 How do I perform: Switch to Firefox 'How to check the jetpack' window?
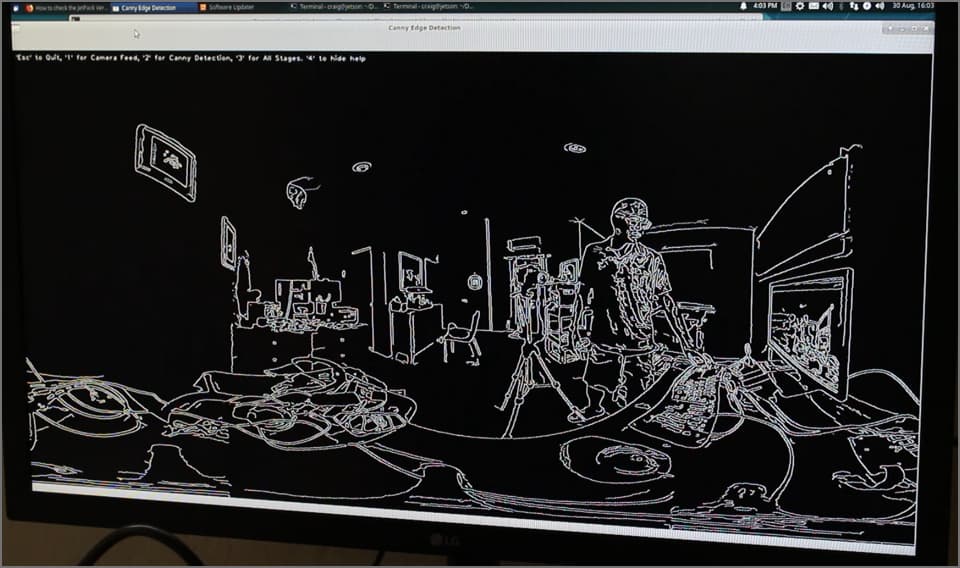click(66, 8)
